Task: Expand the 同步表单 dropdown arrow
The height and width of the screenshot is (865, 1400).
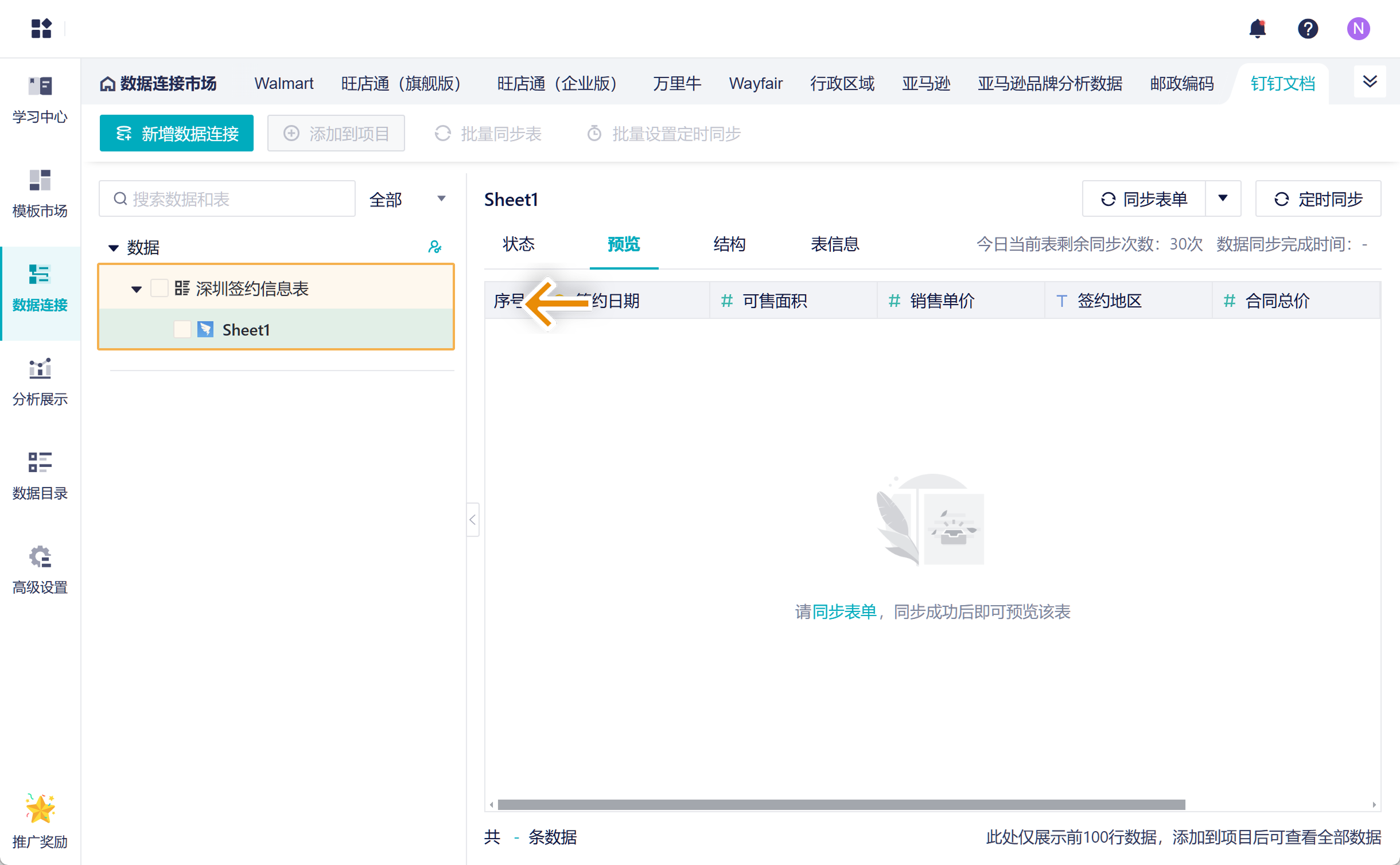Action: (x=1223, y=198)
